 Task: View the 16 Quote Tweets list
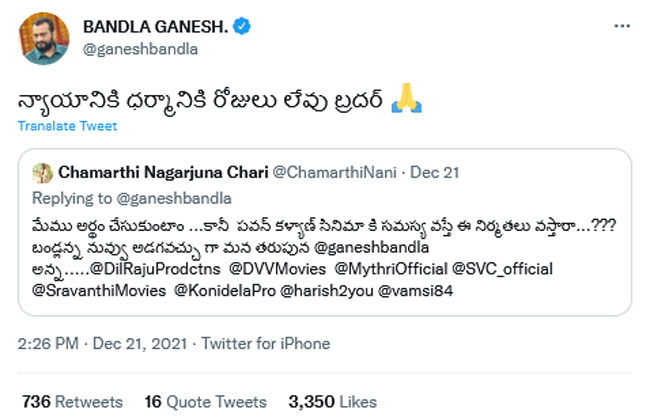(x=205, y=401)
